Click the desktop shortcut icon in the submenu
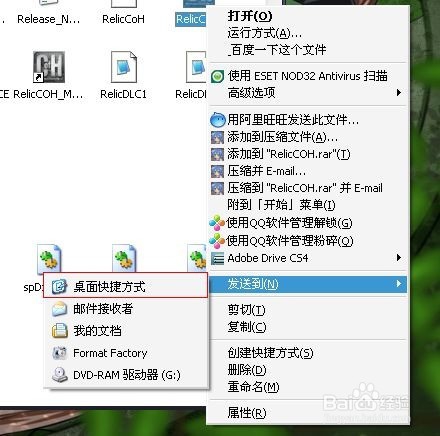The image size is (440, 436). pyautogui.click(x=59, y=286)
